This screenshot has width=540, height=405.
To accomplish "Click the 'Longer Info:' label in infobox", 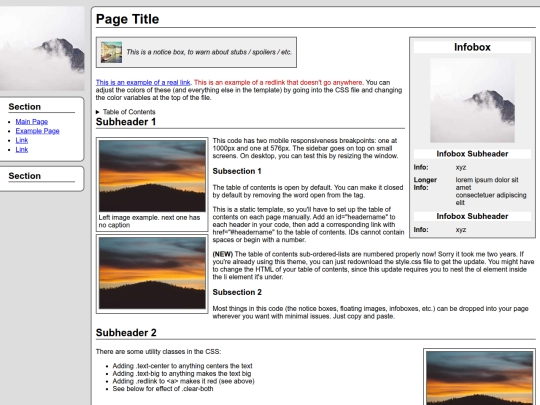I will [425, 184].
